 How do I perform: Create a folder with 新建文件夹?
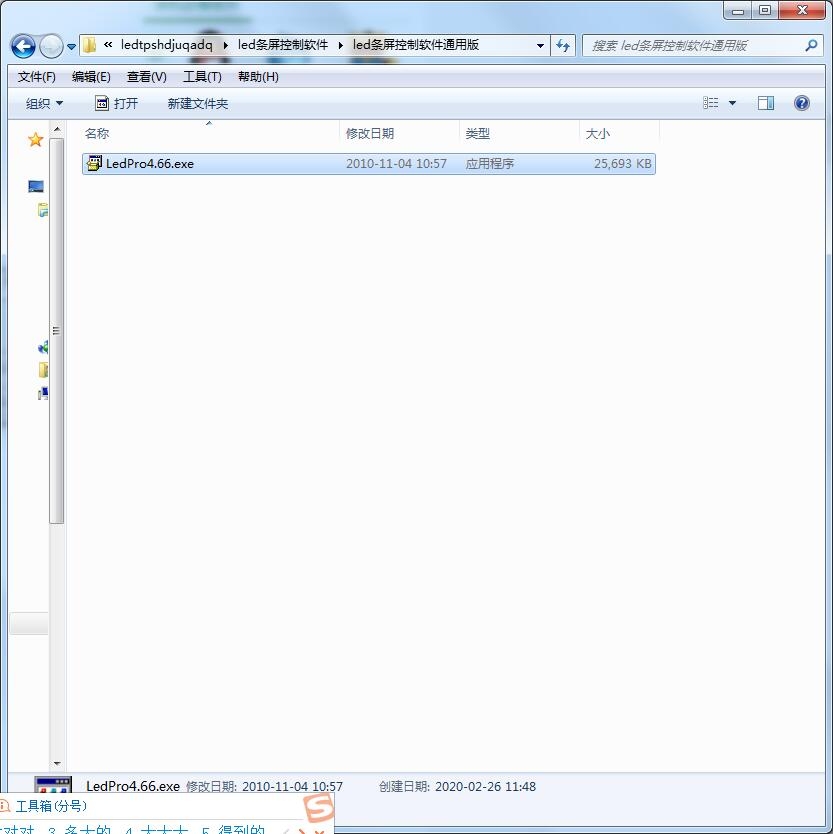click(x=197, y=104)
